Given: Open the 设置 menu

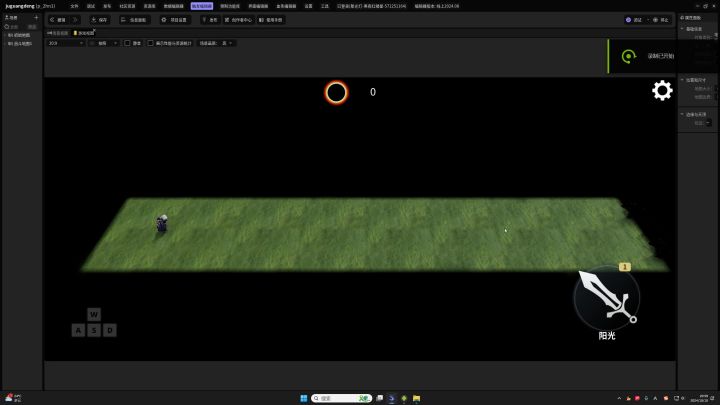Looking at the screenshot, I should click(x=309, y=6).
